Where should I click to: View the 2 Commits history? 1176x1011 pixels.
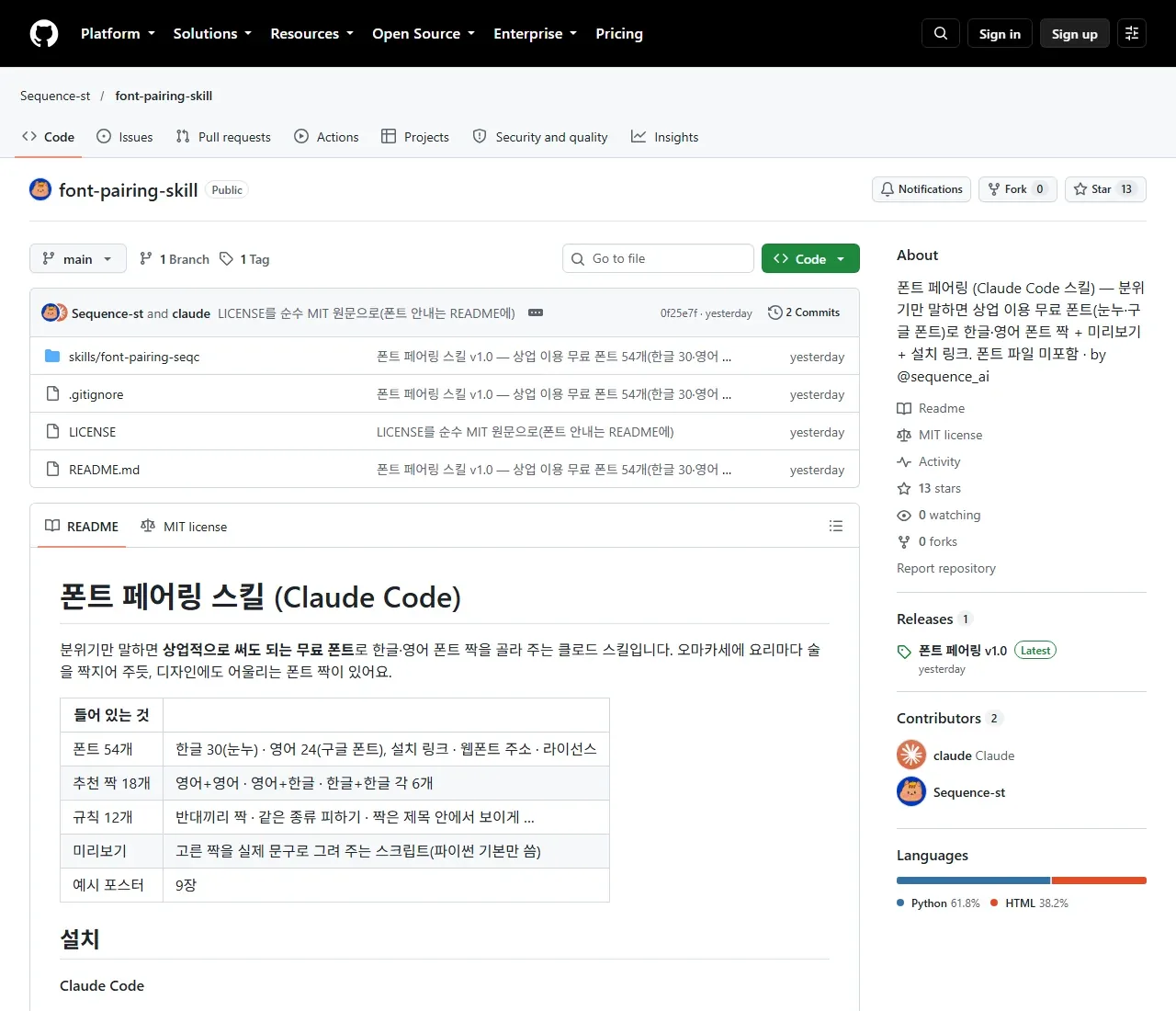point(804,312)
